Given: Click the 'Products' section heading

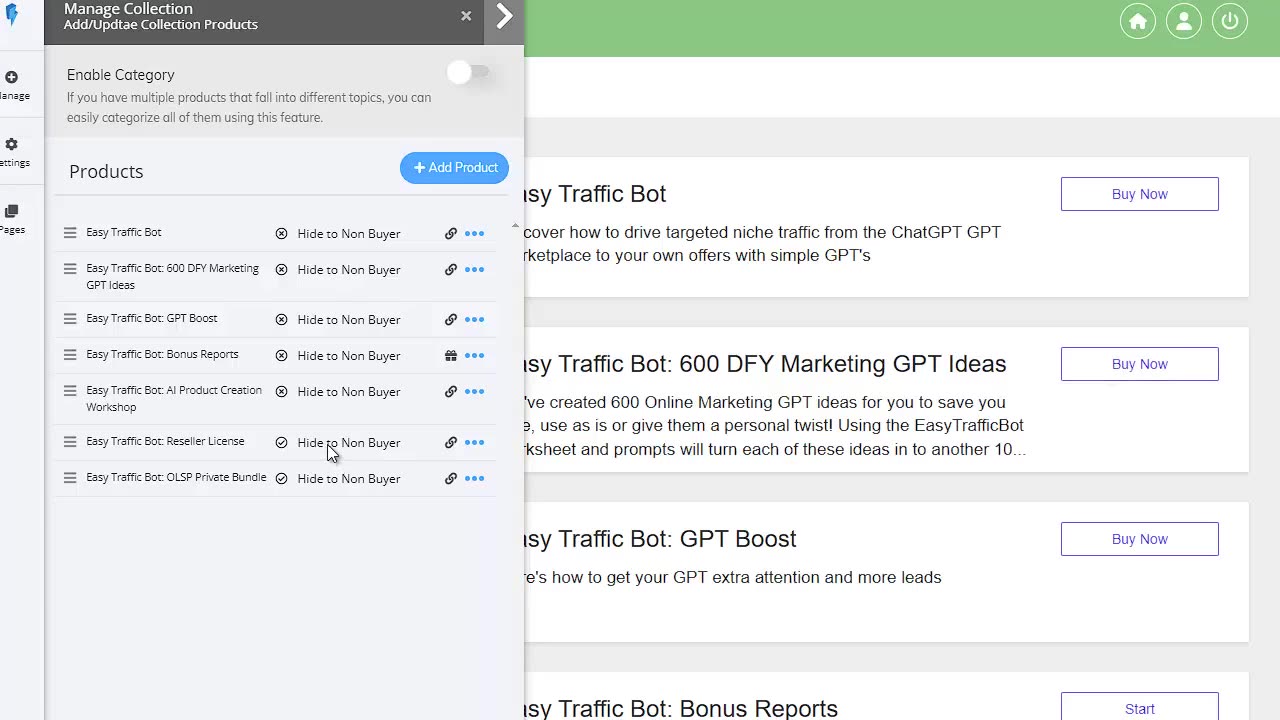Looking at the screenshot, I should pyautogui.click(x=106, y=171).
